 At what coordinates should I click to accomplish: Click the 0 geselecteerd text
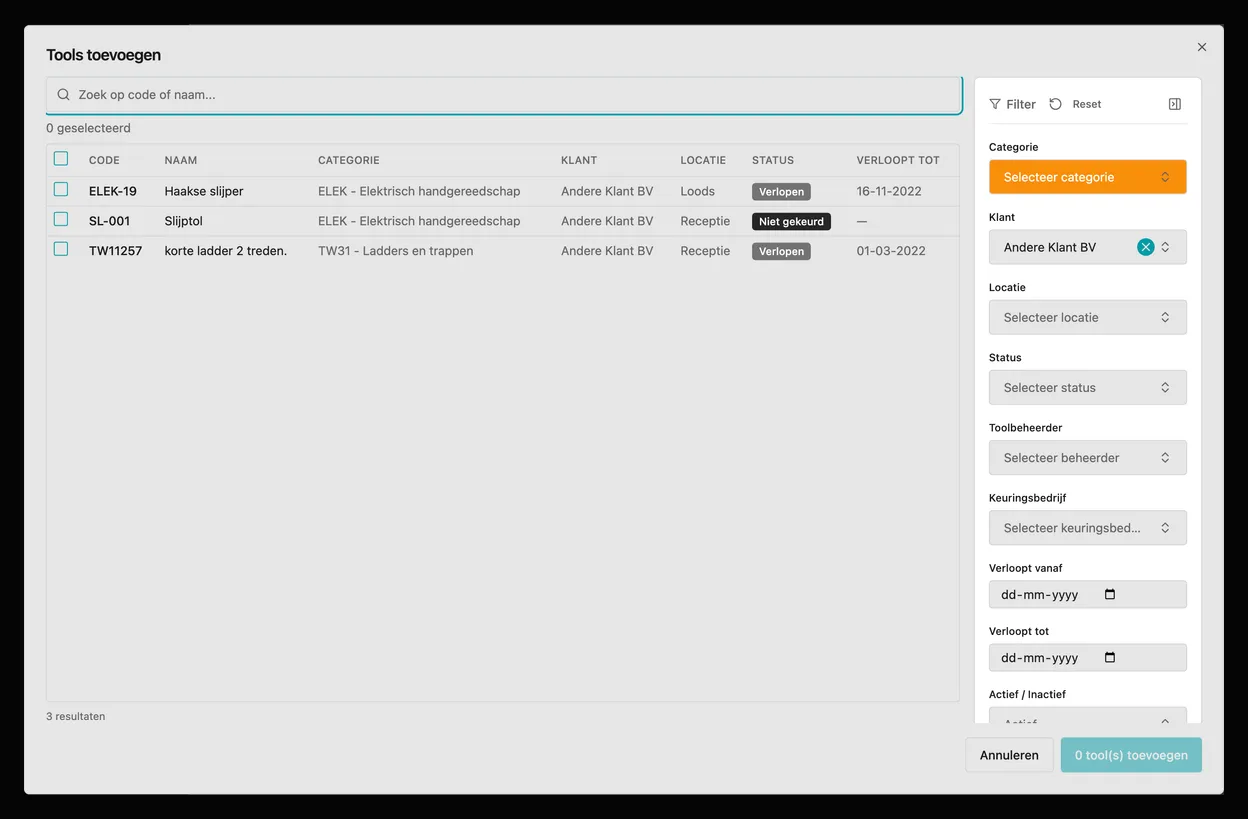click(x=88, y=128)
